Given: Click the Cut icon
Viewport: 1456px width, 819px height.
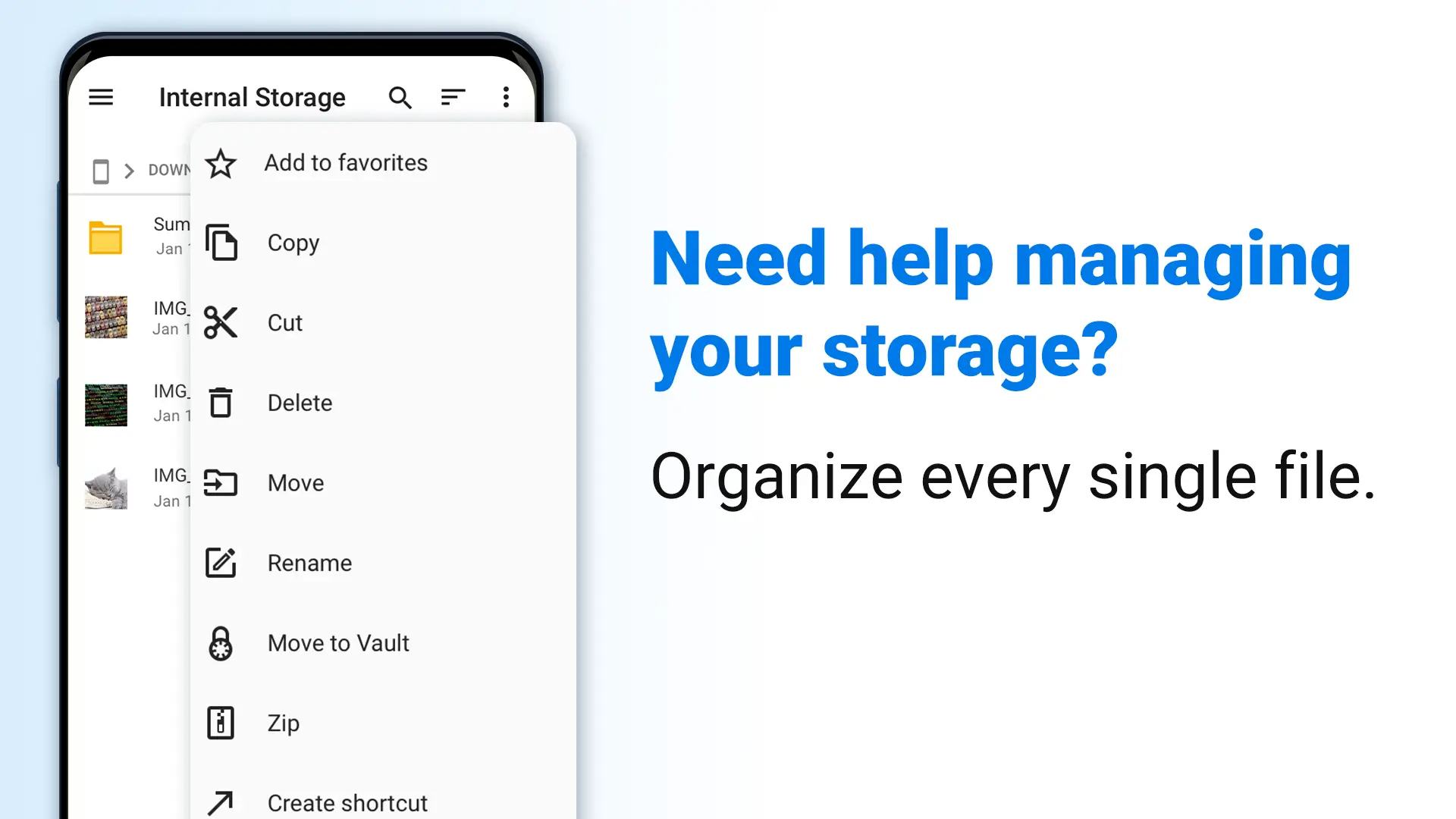Looking at the screenshot, I should (220, 322).
